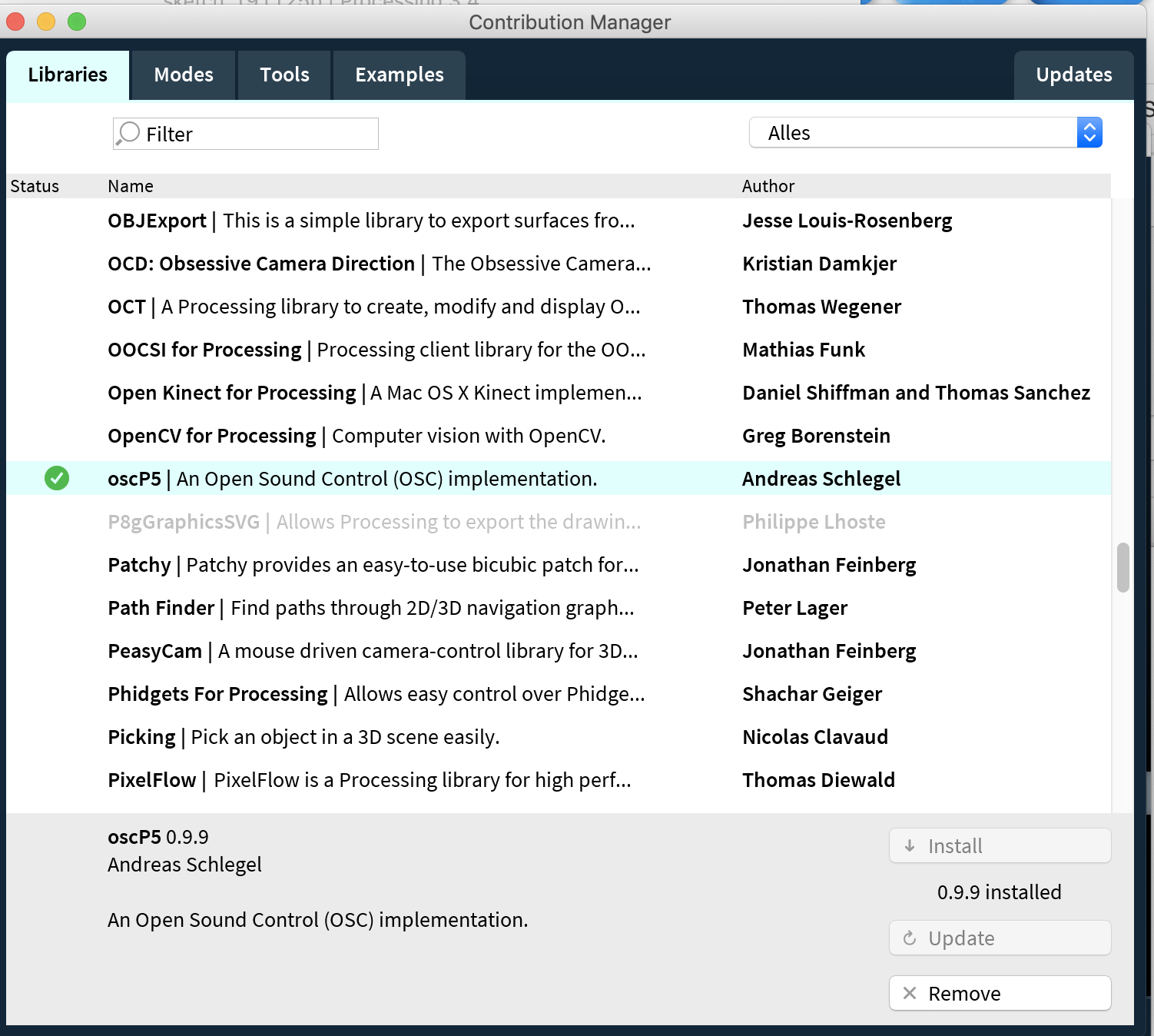
Task: Click author Daniel Shiffman and Thomas Sanchez
Action: click(917, 393)
